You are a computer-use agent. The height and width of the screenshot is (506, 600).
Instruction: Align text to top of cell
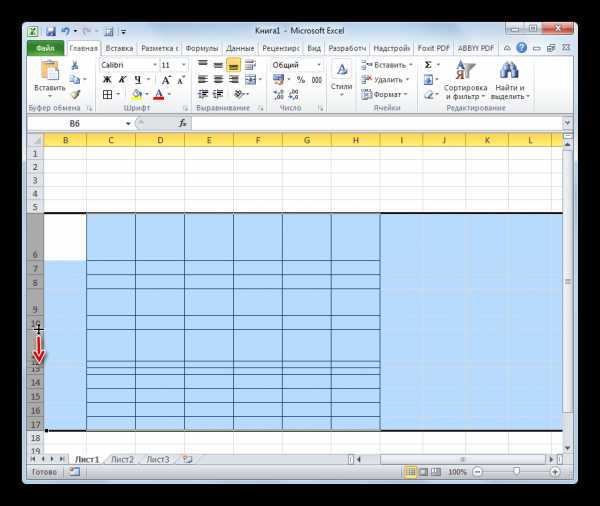pos(203,65)
